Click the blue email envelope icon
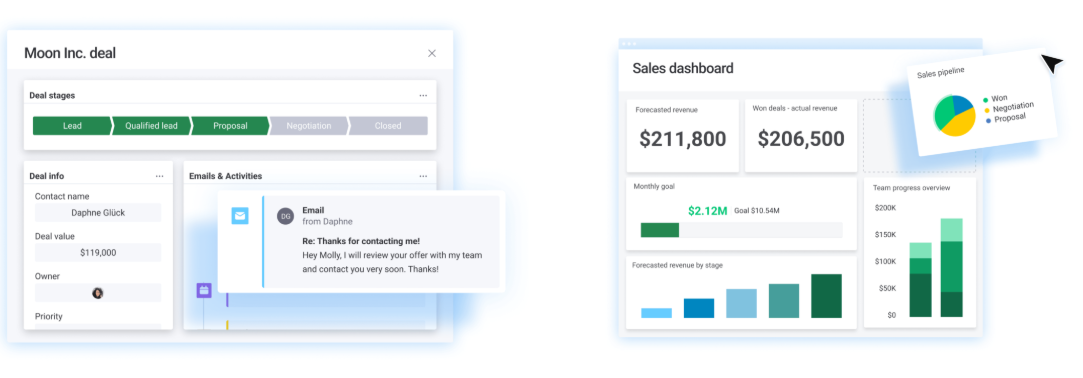The height and width of the screenshot is (378, 1083). tap(240, 216)
